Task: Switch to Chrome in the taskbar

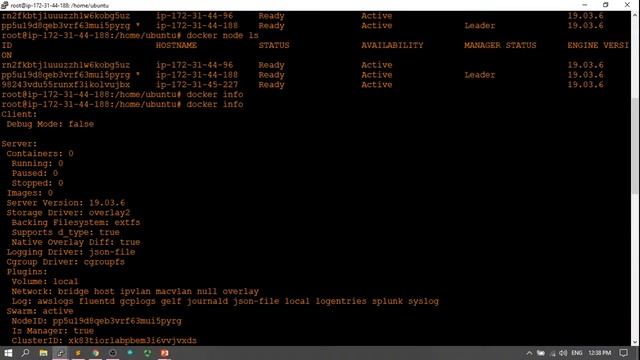Action: click(x=96, y=353)
